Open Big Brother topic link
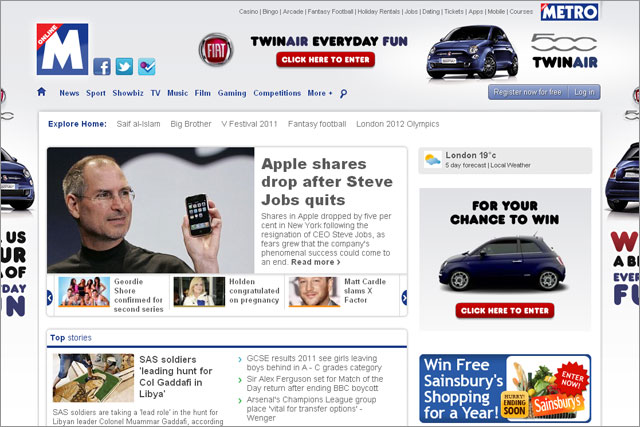Viewport: 640px width, 427px height. tap(191, 124)
